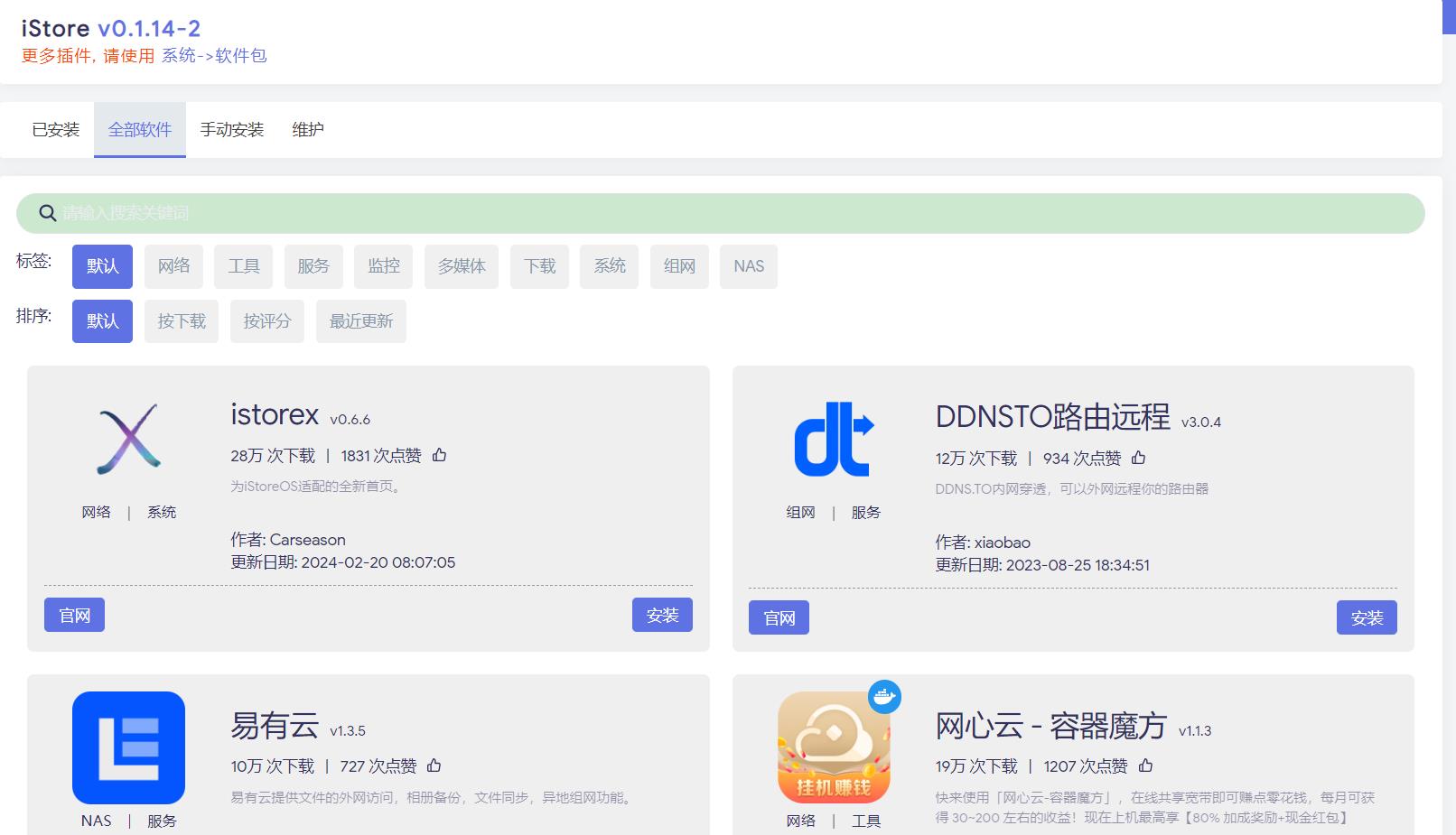Click 系统 category under istorex icon
The height and width of the screenshot is (835, 1456).
pyautogui.click(x=162, y=512)
